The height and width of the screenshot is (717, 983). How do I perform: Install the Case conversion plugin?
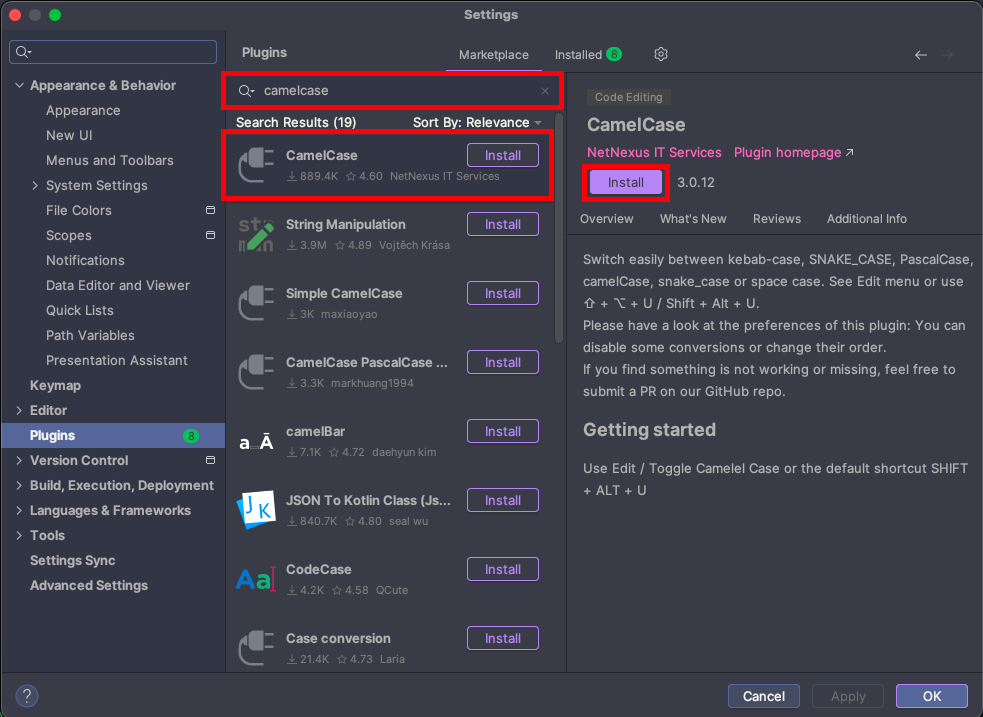(503, 638)
